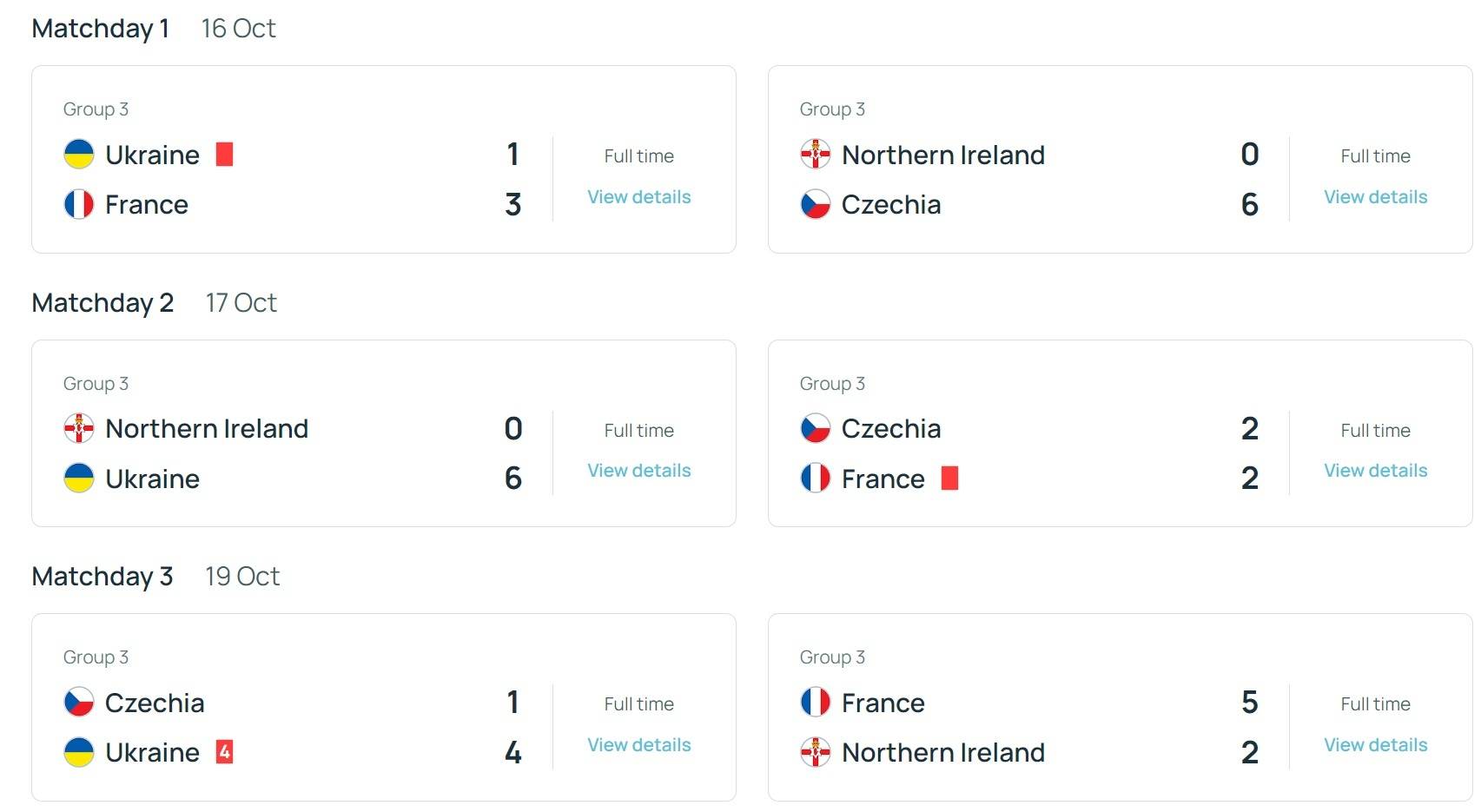
Task: View details of Northern Ireland vs Ukraine match
Action: 639,471
